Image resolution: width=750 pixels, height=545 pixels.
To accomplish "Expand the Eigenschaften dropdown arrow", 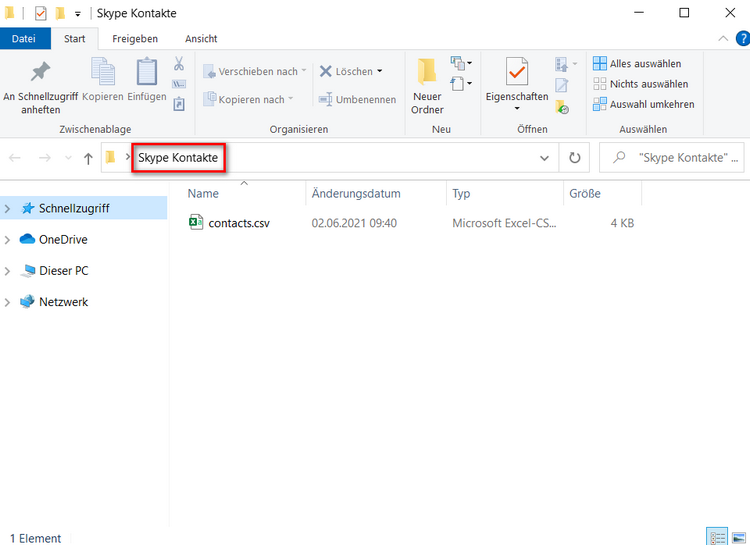I will click(517, 109).
